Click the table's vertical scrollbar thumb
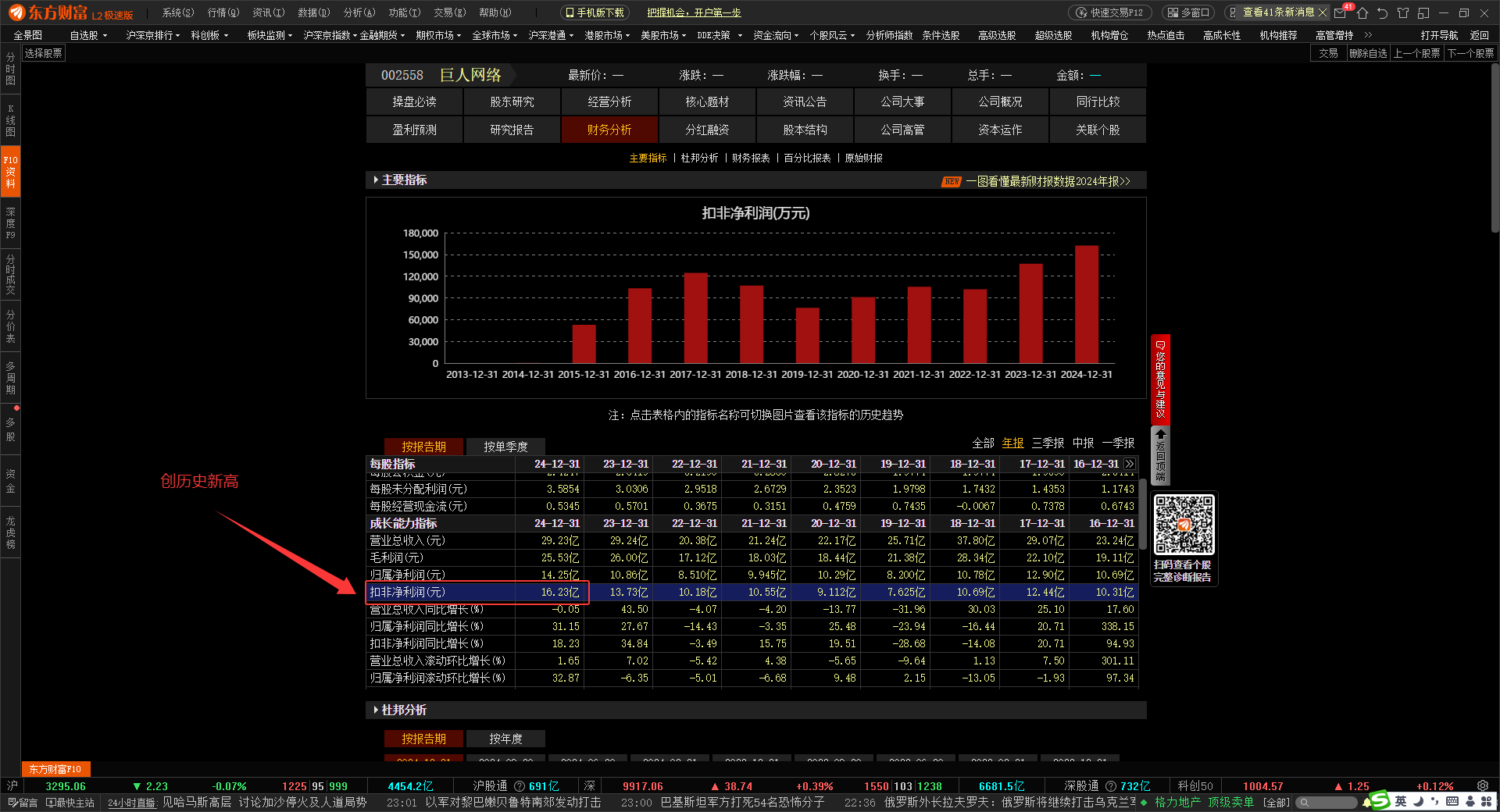The height and width of the screenshot is (812, 1500). 1142,514
